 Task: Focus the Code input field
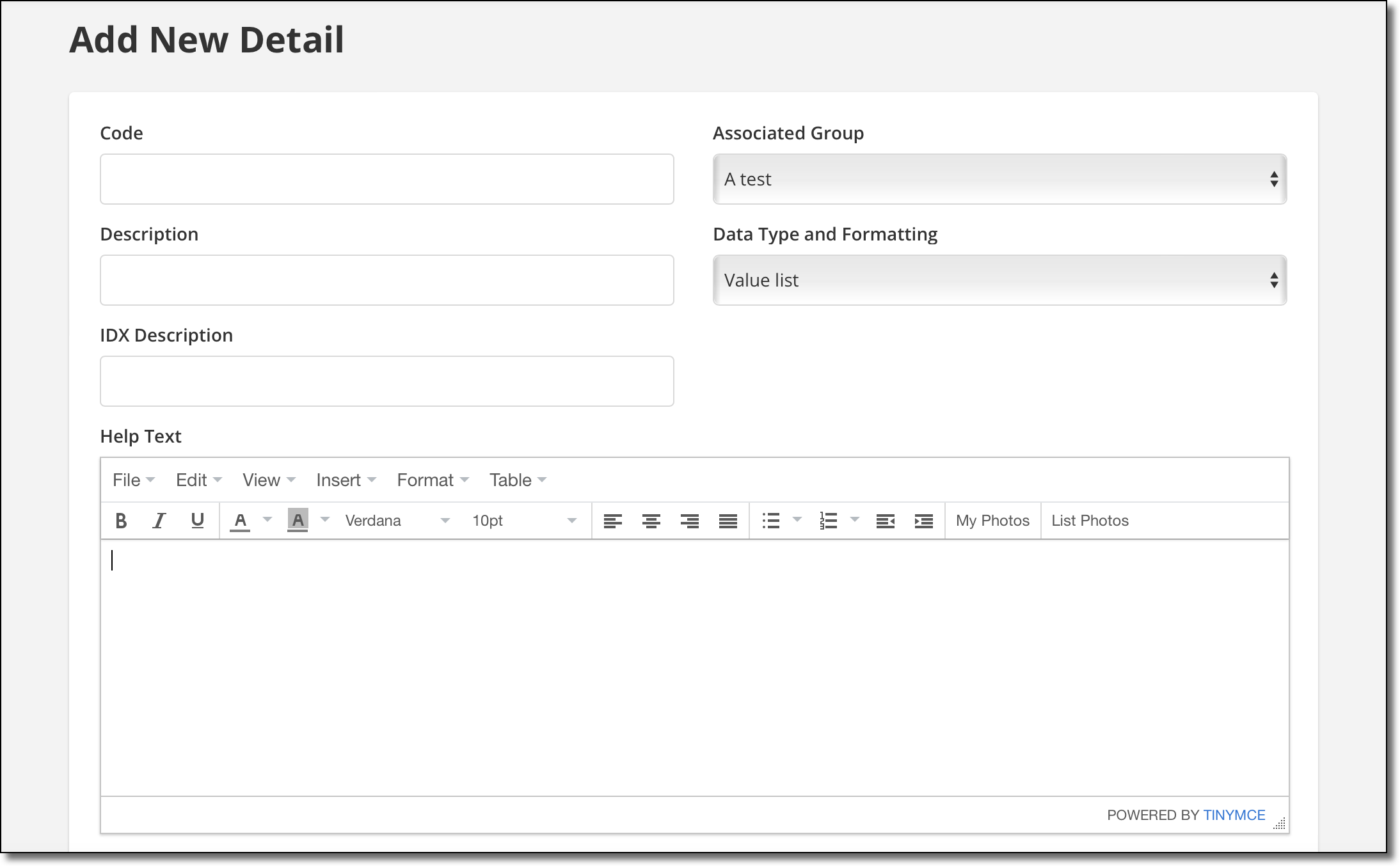387,179
